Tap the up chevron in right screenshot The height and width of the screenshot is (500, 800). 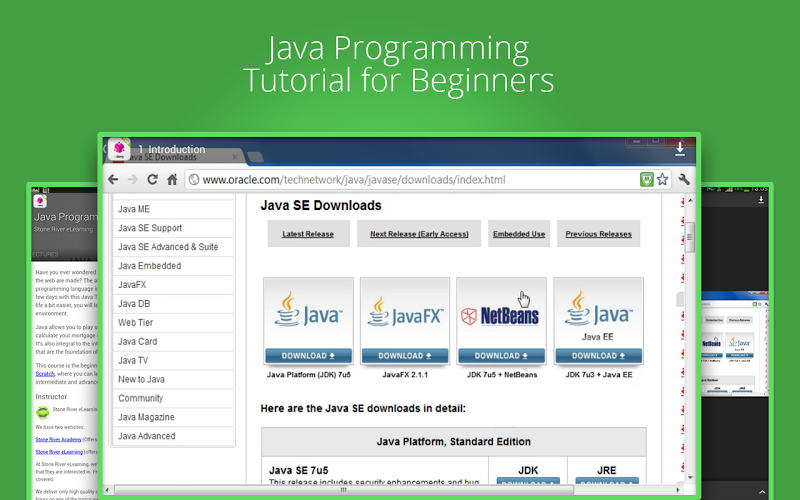pyautogui.click(x=762, y=492)
